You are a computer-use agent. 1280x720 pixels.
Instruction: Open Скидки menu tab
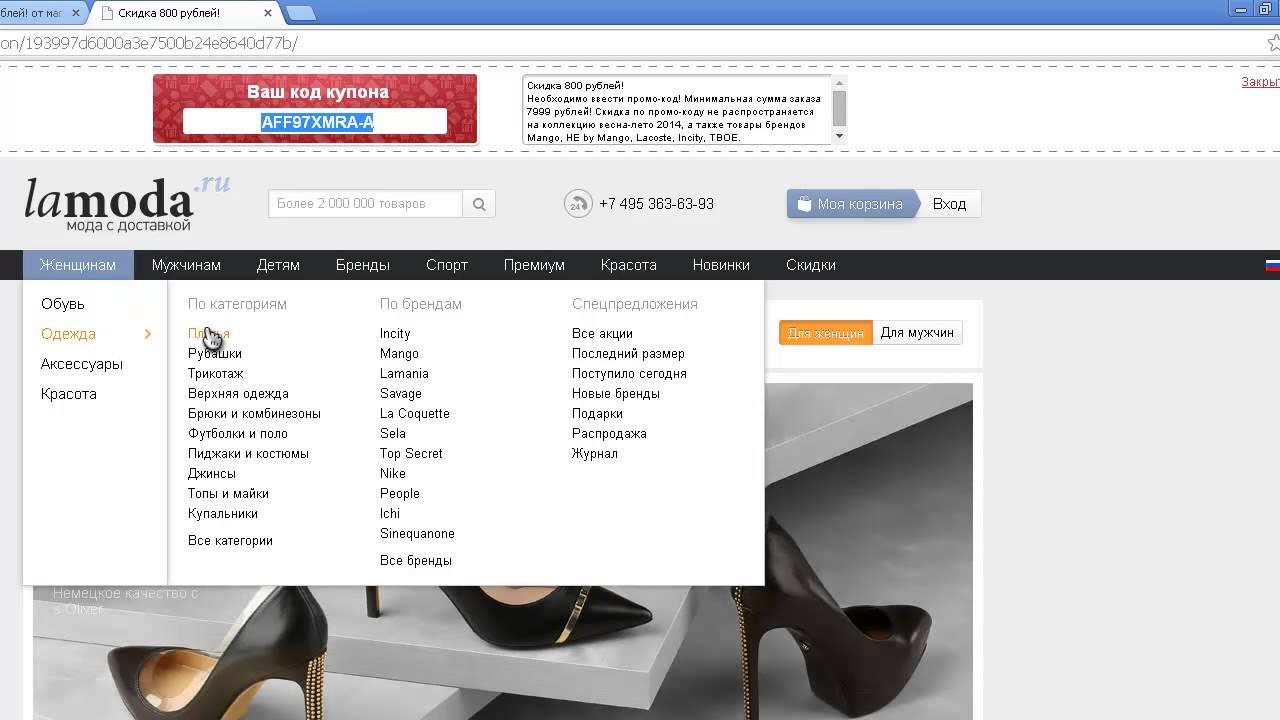coord(811,265)
